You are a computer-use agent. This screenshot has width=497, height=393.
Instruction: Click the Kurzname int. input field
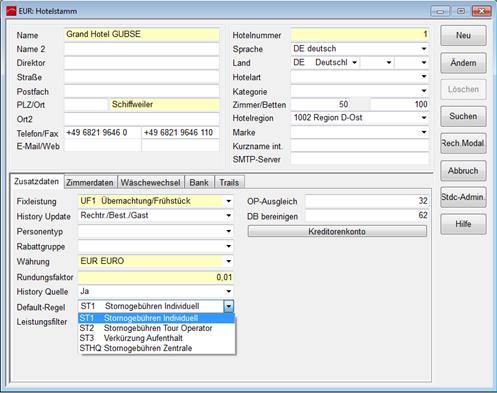(x=360, y=146)
